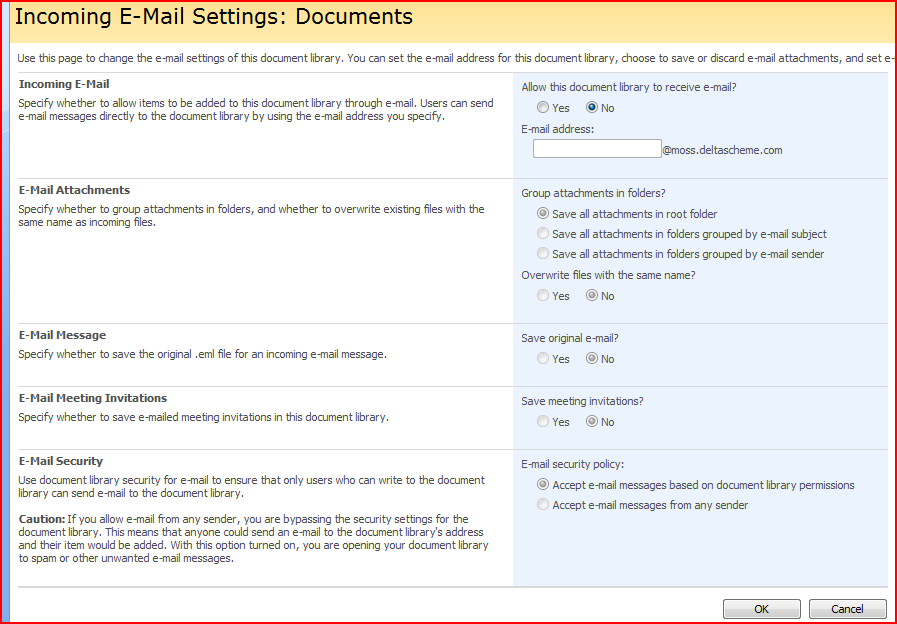The width and height of the screenshot is (897, 624).
Task: Accept e-mail based on document library permissions
Action: 543,485
